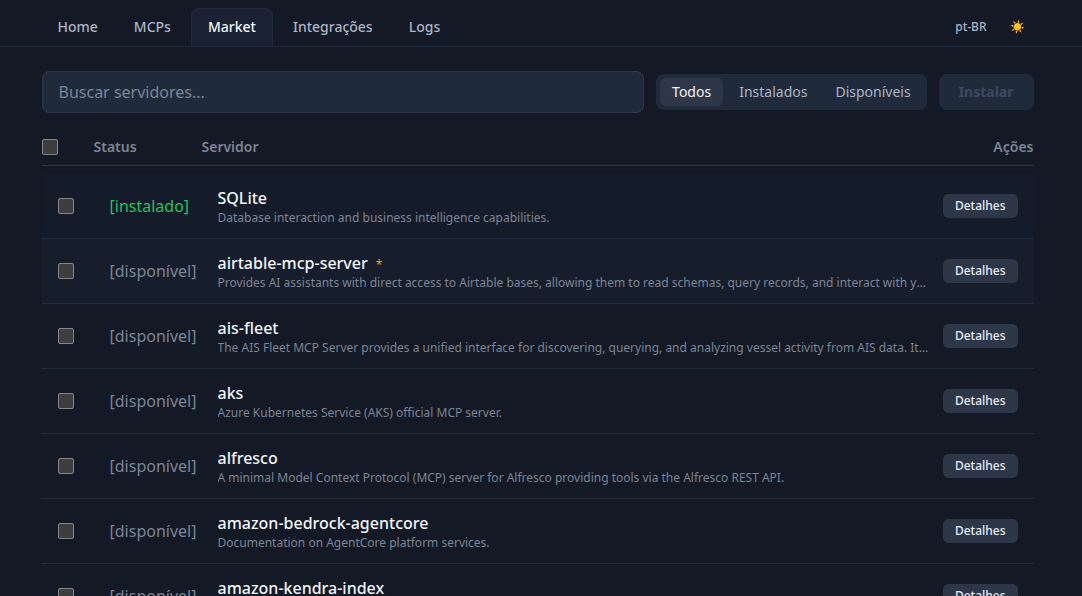1082x596 pixels.
Task: Show Detalhes for aks server
Action: point(980,401)
